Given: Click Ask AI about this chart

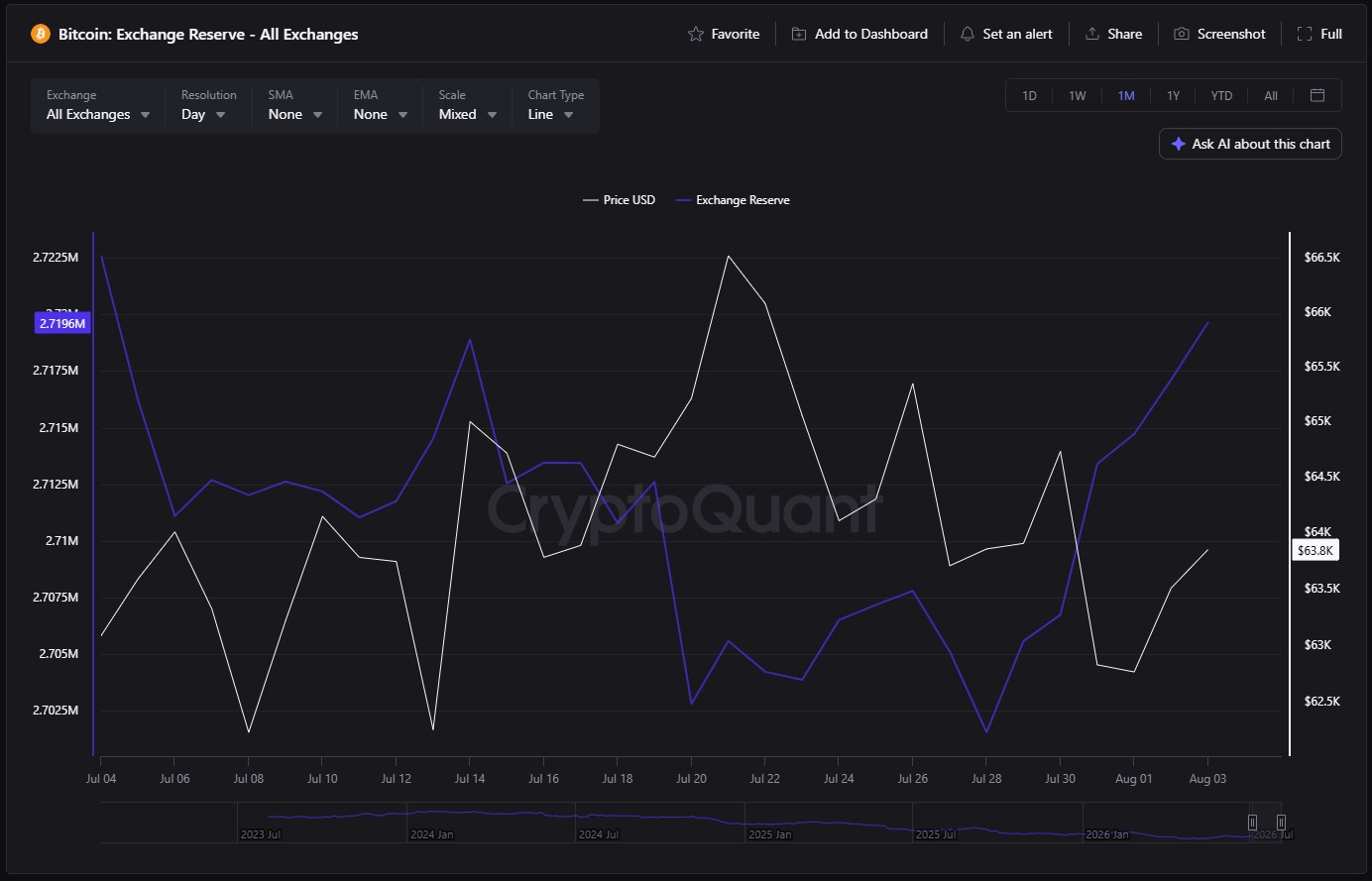Looking at the screenshot, I should click(x=1250, y=144).
